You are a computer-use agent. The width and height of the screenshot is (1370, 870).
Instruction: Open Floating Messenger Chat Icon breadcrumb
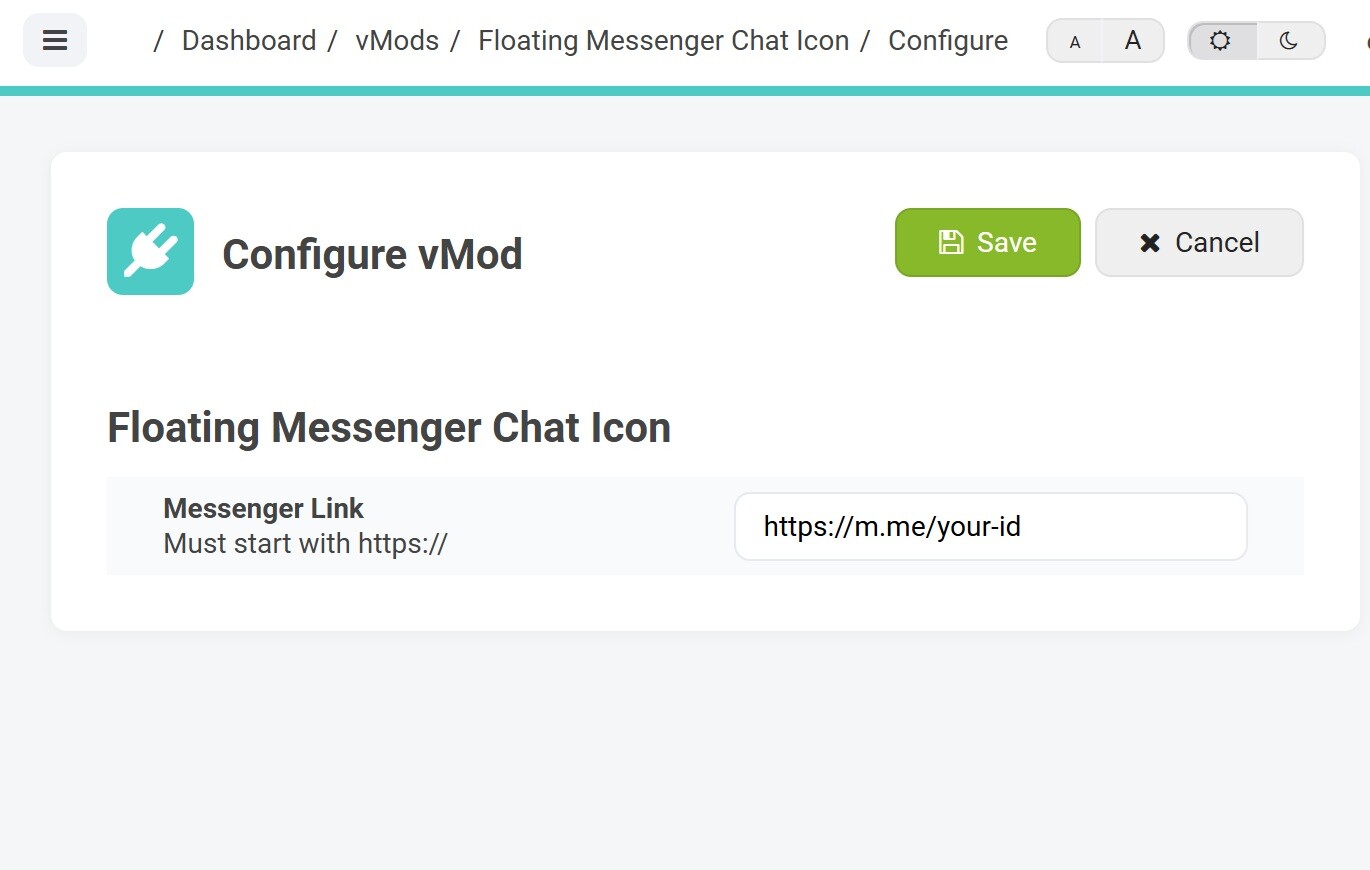tap(663, 41)
